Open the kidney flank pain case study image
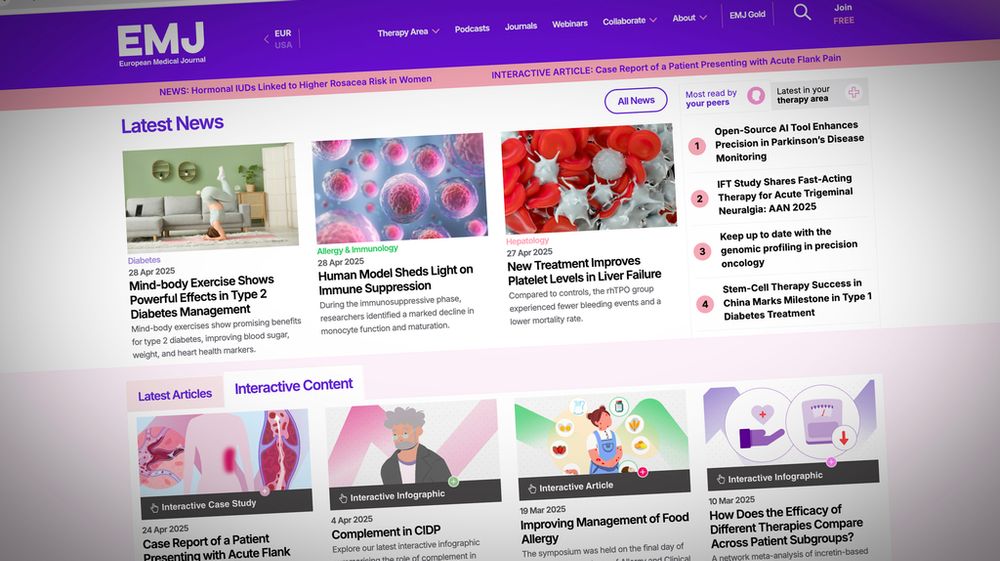 coord(224,453)
